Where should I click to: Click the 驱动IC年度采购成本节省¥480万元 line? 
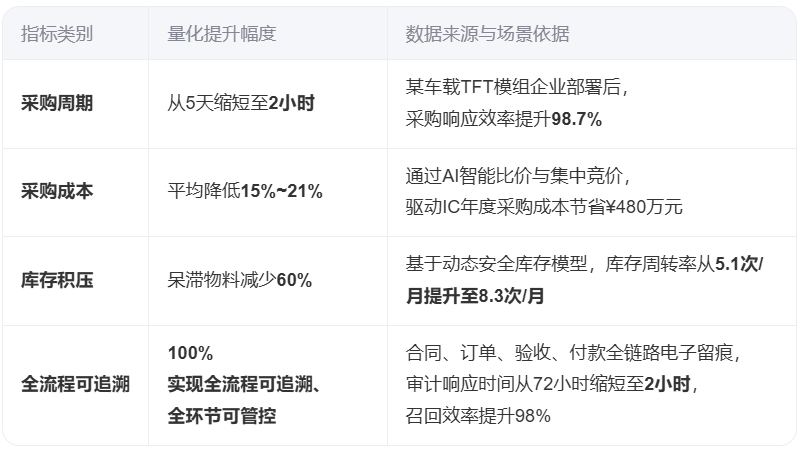[544, 207]
